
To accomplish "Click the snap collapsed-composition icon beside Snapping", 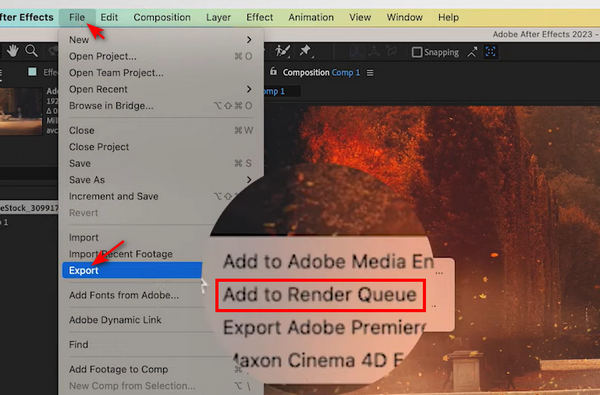I will (x=472, y=52).
